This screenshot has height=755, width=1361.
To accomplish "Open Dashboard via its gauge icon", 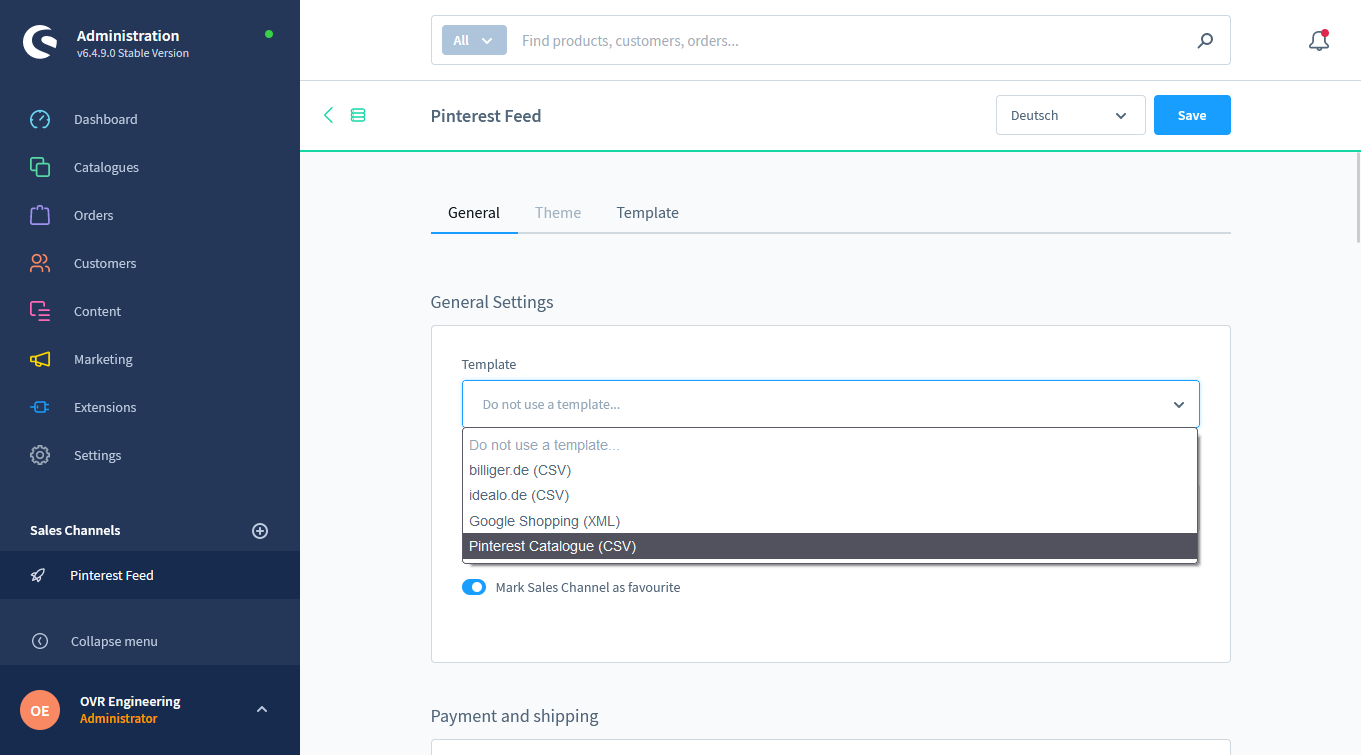I will [x=40, y=119].
